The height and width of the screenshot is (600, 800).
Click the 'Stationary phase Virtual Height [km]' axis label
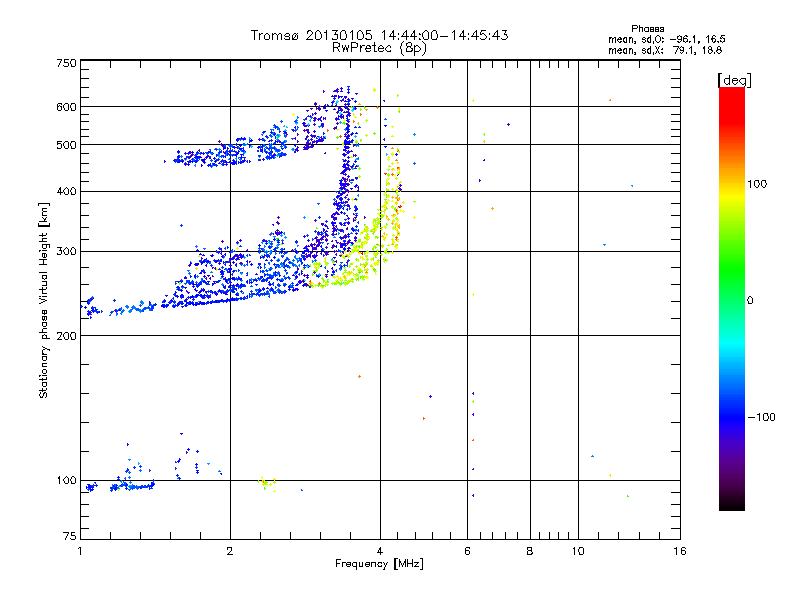(44, 300)
